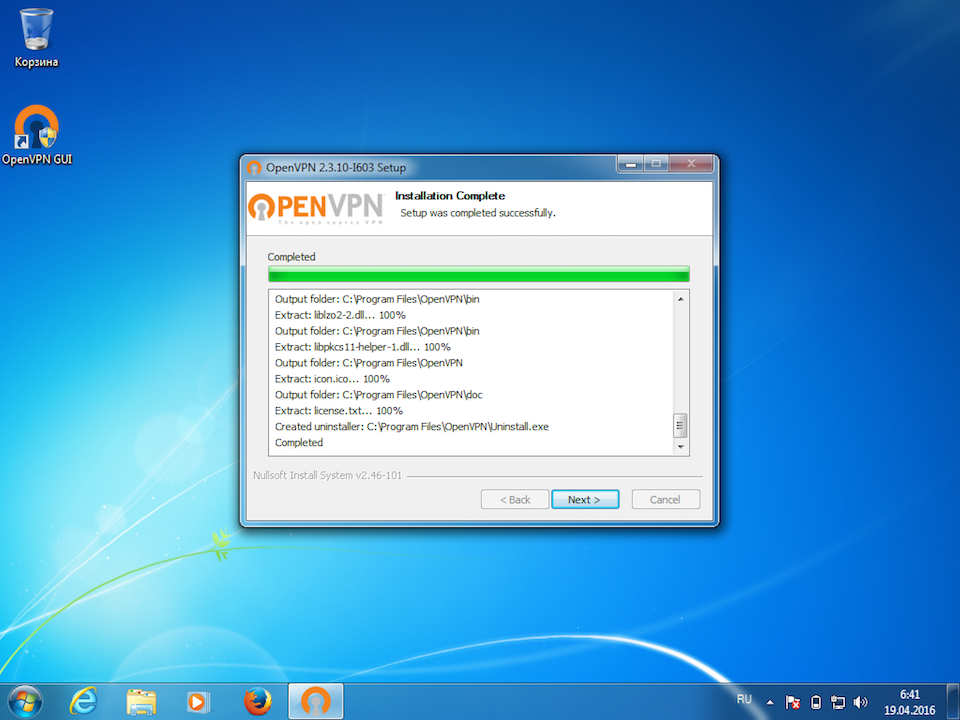Click the Cancel button in setup

click(x=665, y=500)
